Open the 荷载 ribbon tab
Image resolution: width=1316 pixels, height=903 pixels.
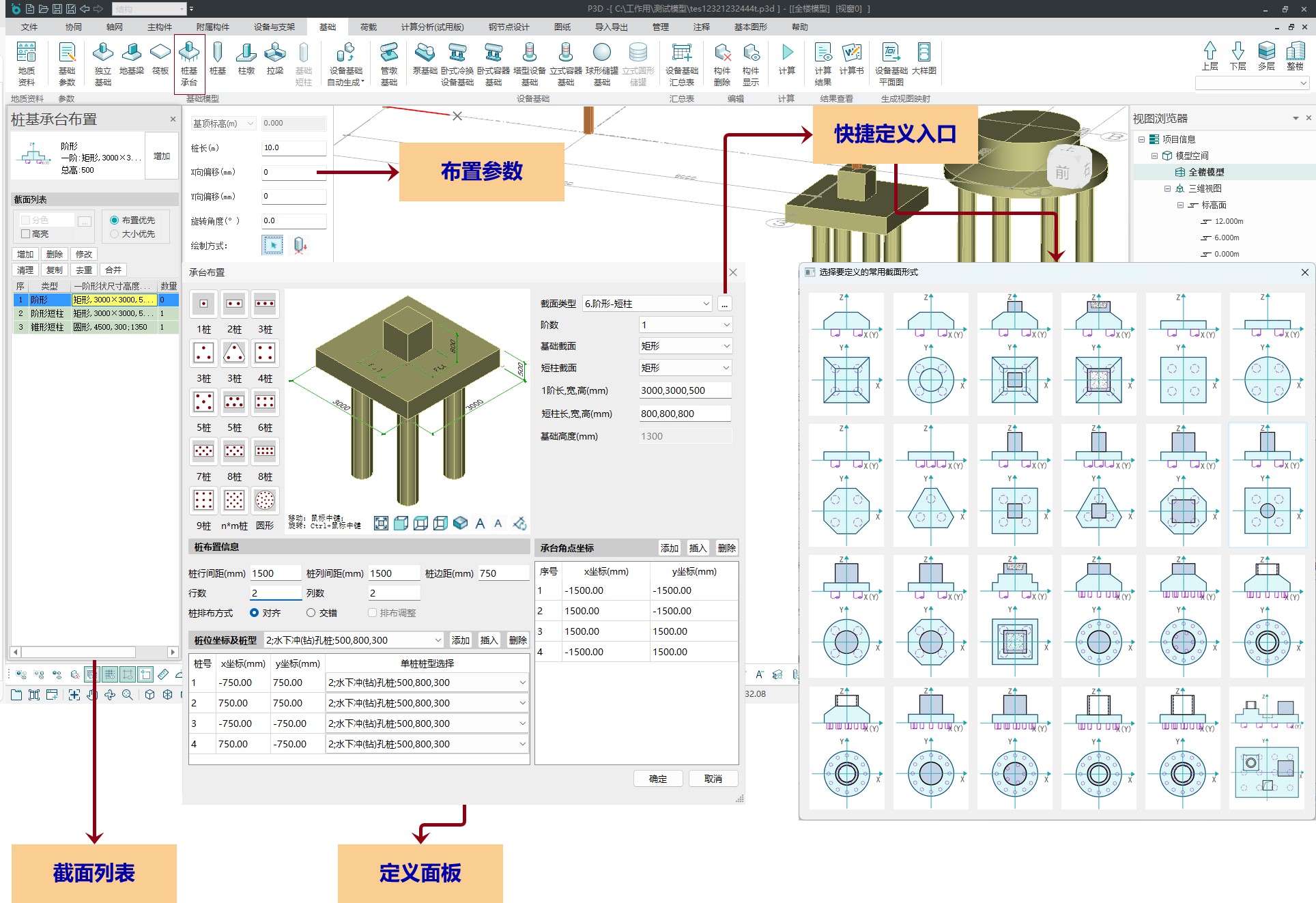pos(369,27)
